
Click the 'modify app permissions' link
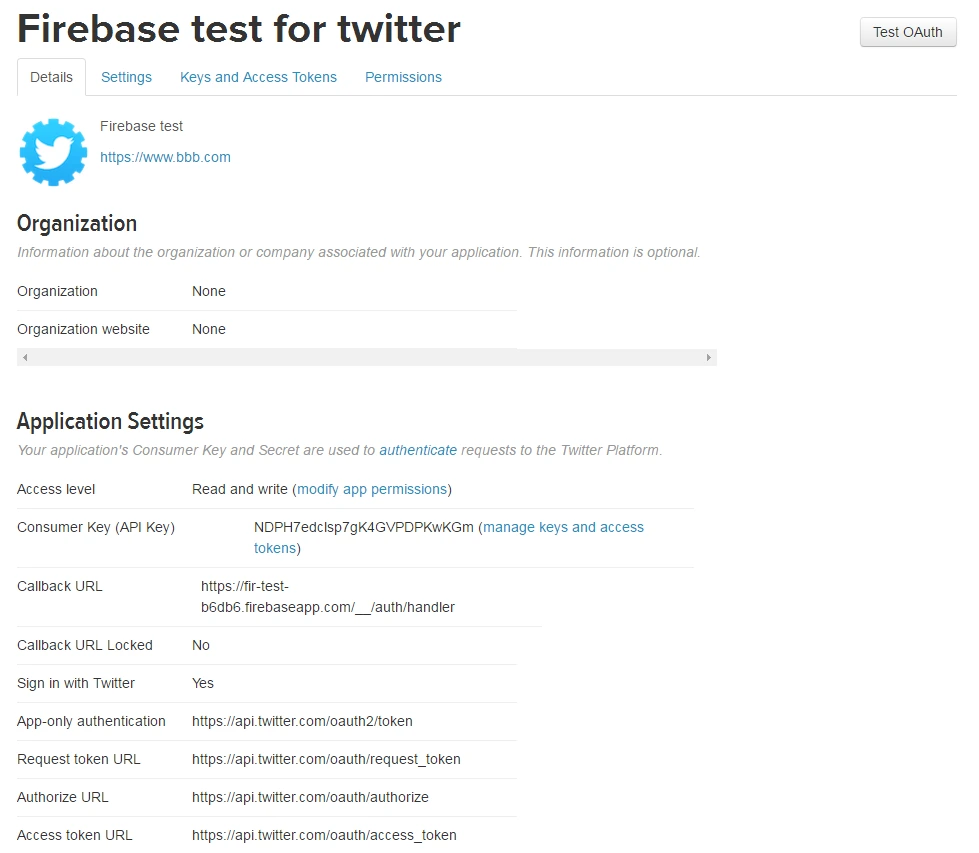pyautogui.click(x=372, y=489)
